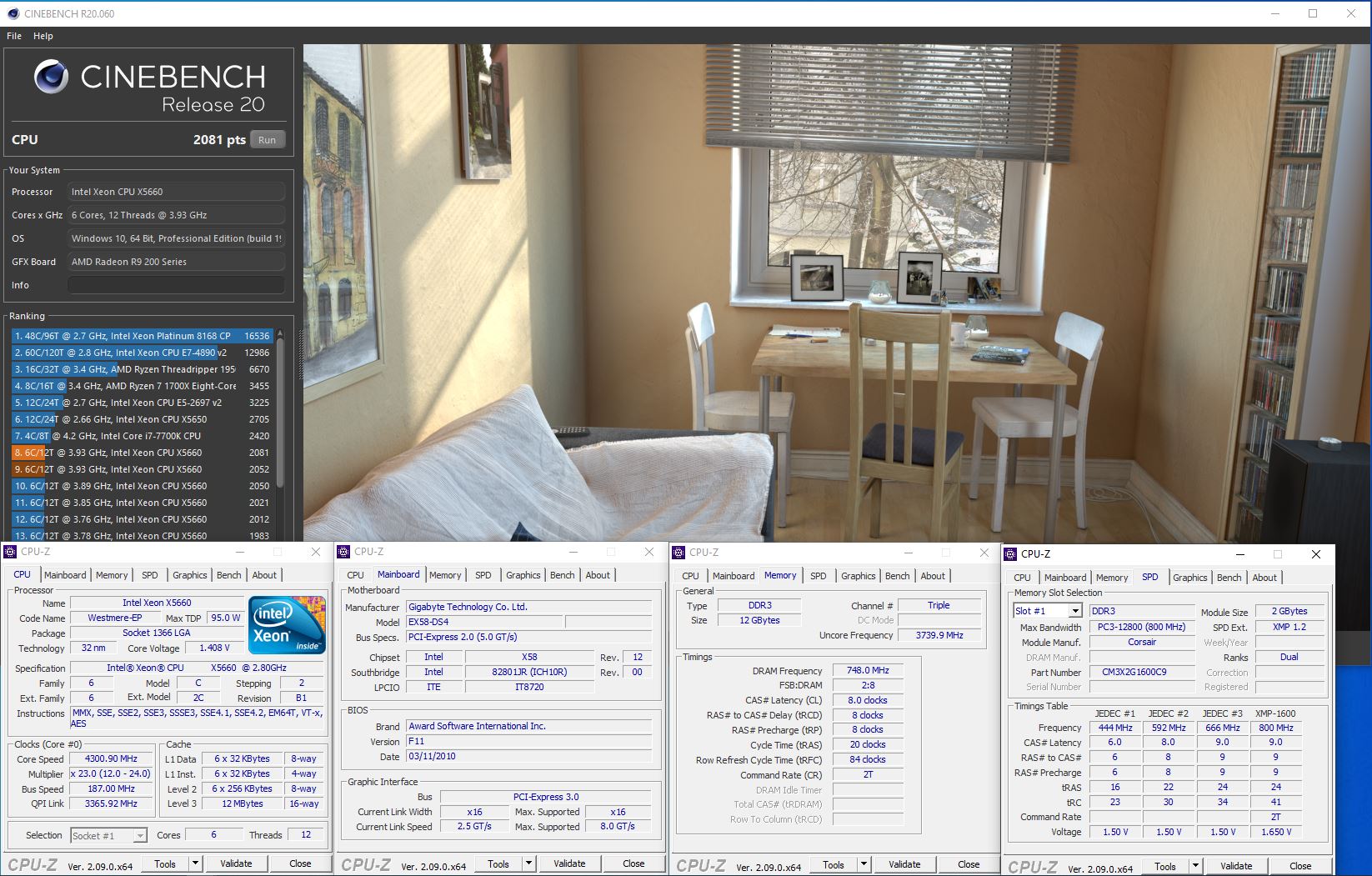Screen dimensions: 1372x876
Task: Click the Southbridge 82801JR (ICH10R) field
Action: pyautogui.click(x=529, y=672)
